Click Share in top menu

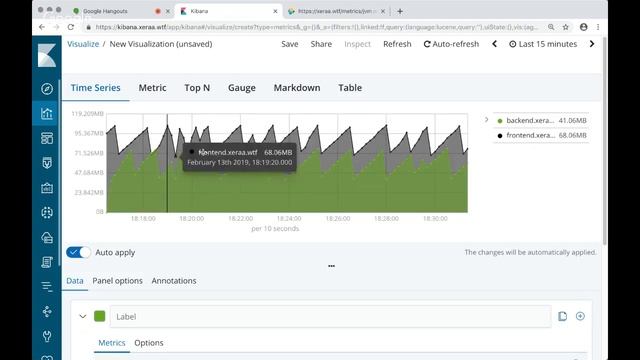point(321,44)
